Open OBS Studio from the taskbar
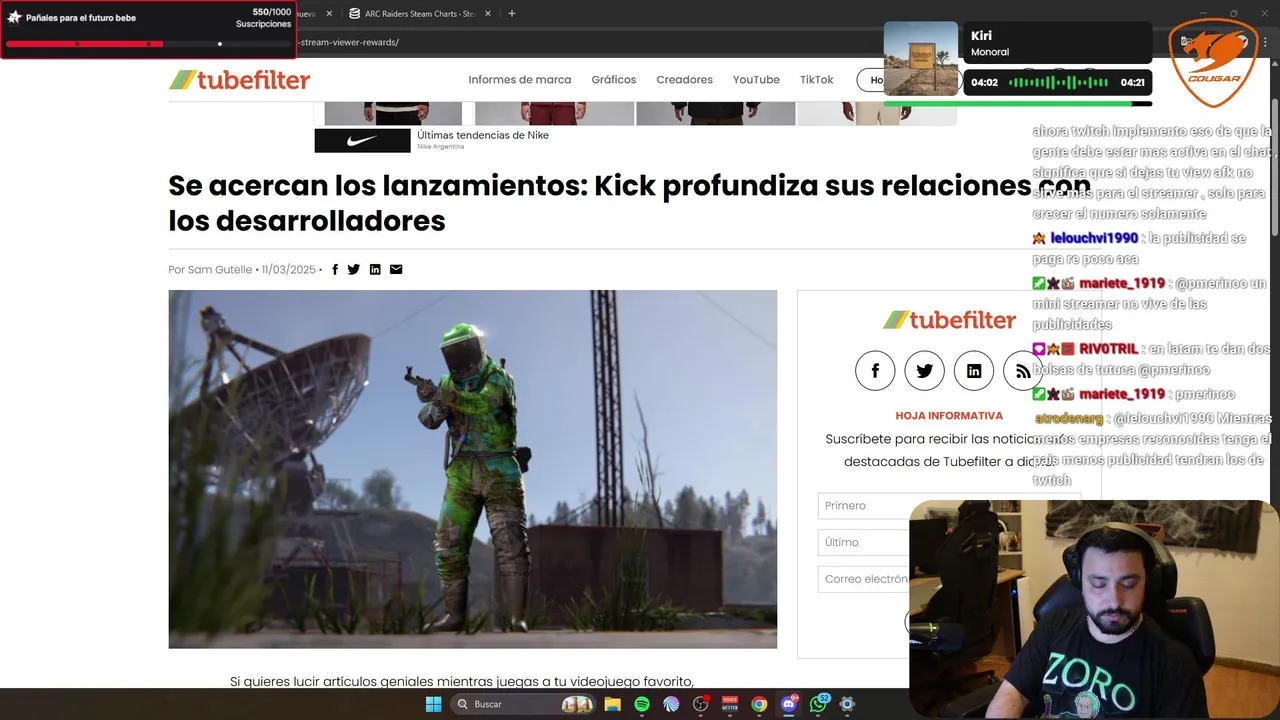The width and height of the screenshot is (1280, 720). coord(700,704)
